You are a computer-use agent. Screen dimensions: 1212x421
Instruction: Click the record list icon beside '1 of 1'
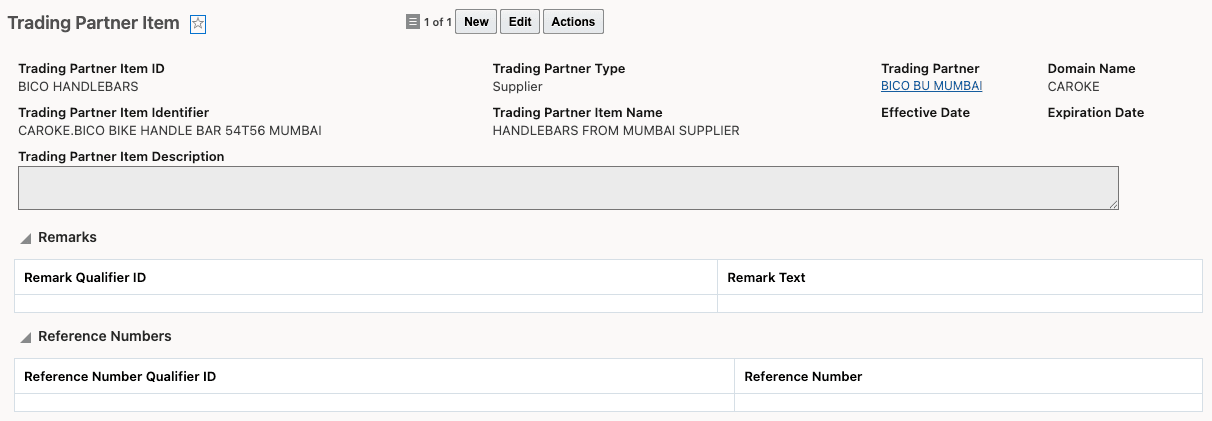(413, 21)
